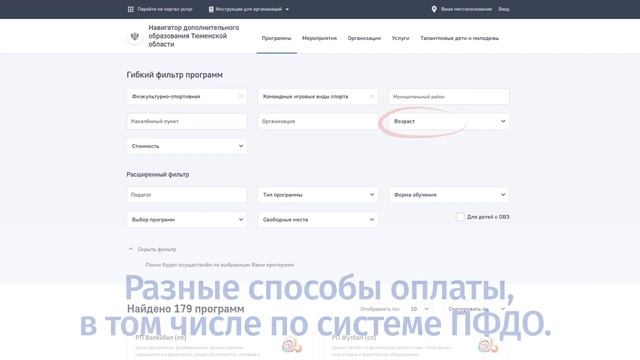Clear the 'Физкультурно-спортивная' filter
Viewport: 640px width, 360px height.
point(240,96)
